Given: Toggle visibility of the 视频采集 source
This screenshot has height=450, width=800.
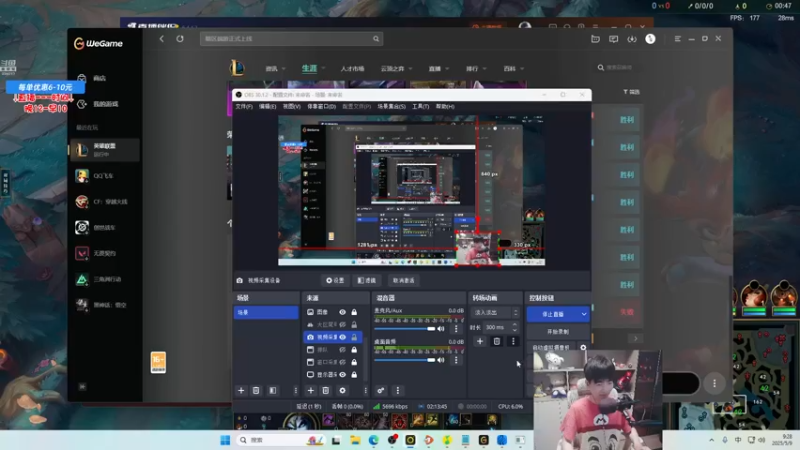Looking at the screenshot, I should click(342, 337).
